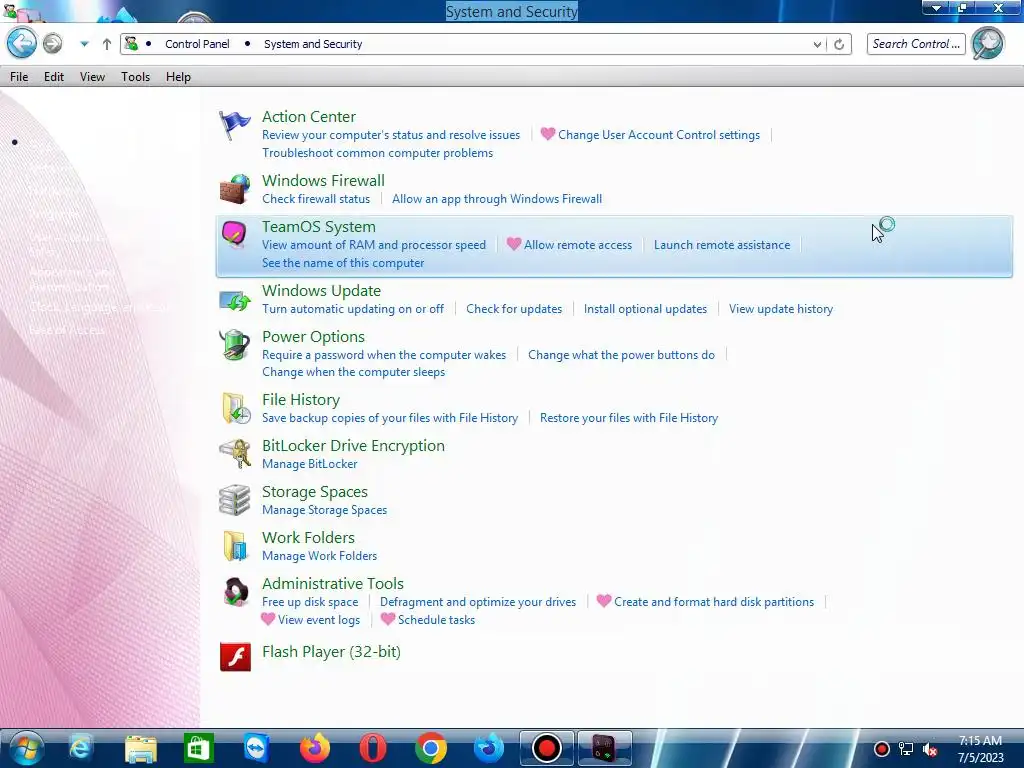Click Defragment and optimize your drives
Screen dimensions: 1024x768
pyautogui.click(x=478, y=602)
